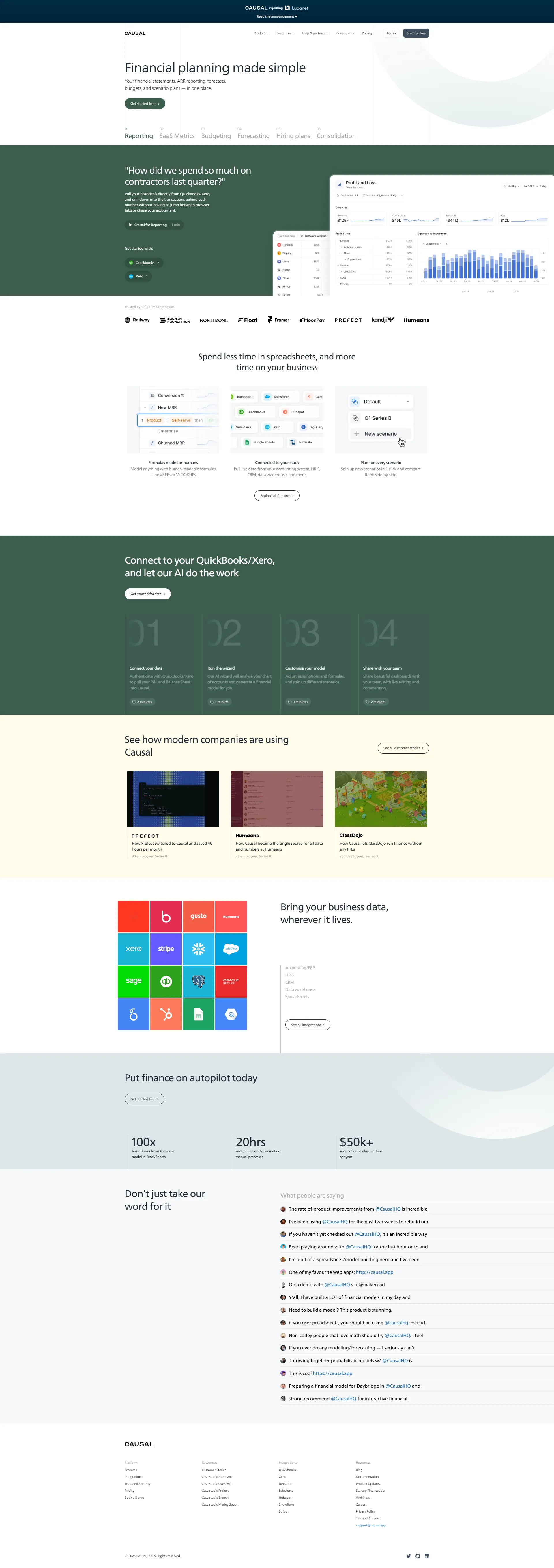Choose Quickbooks under Get started with

(x=144, y=263)
